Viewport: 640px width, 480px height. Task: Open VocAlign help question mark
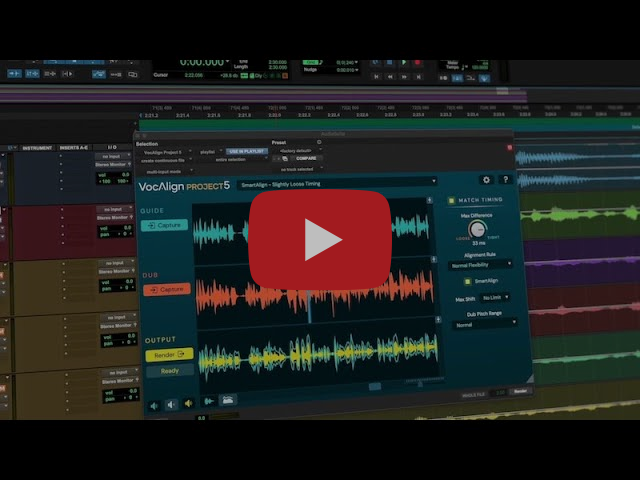click(505, 180)
